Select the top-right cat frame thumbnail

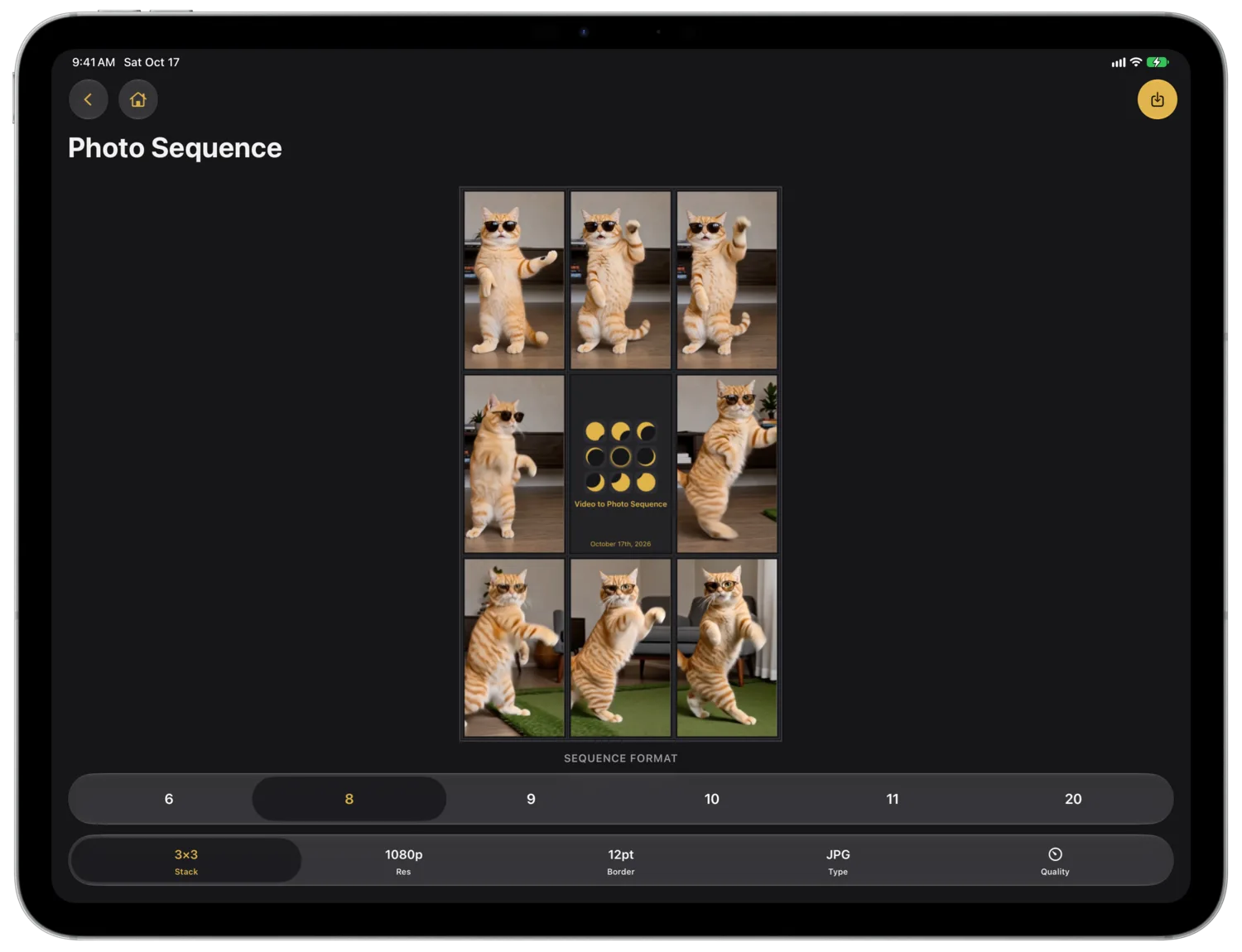[x=727, y=280]
